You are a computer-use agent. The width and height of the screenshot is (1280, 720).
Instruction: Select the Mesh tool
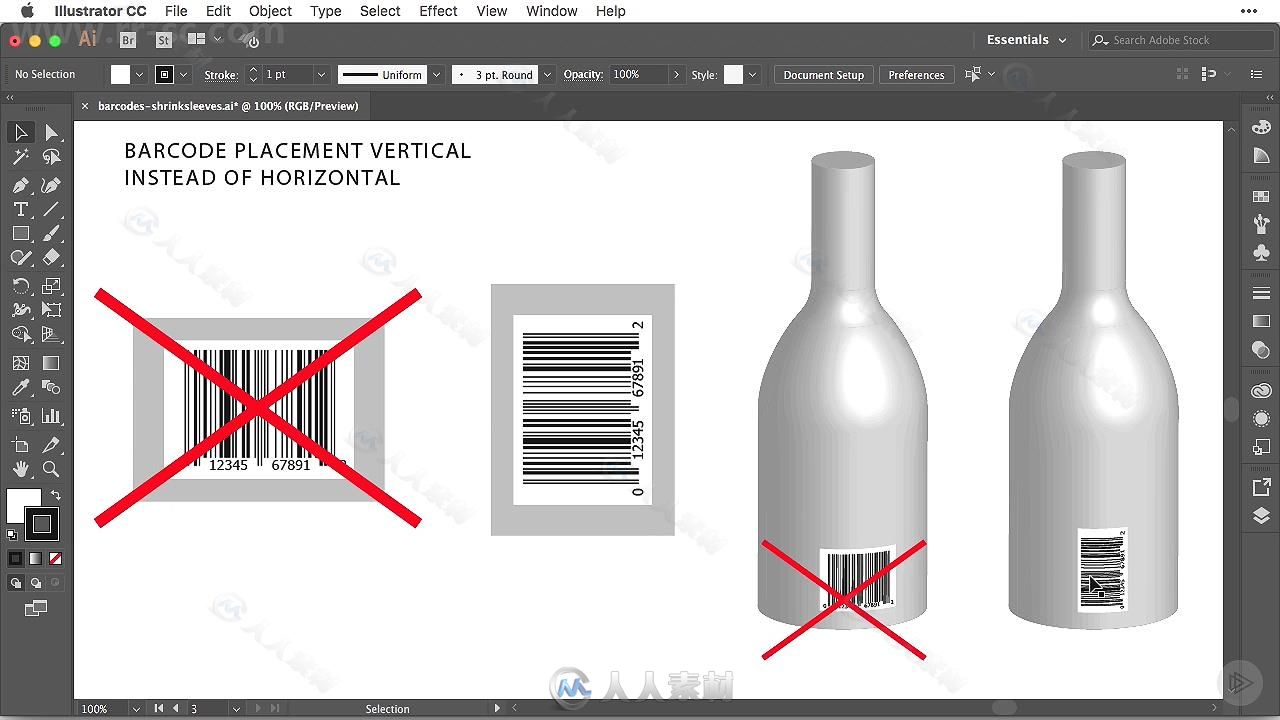pyautogui.click(x=20, y=363)
